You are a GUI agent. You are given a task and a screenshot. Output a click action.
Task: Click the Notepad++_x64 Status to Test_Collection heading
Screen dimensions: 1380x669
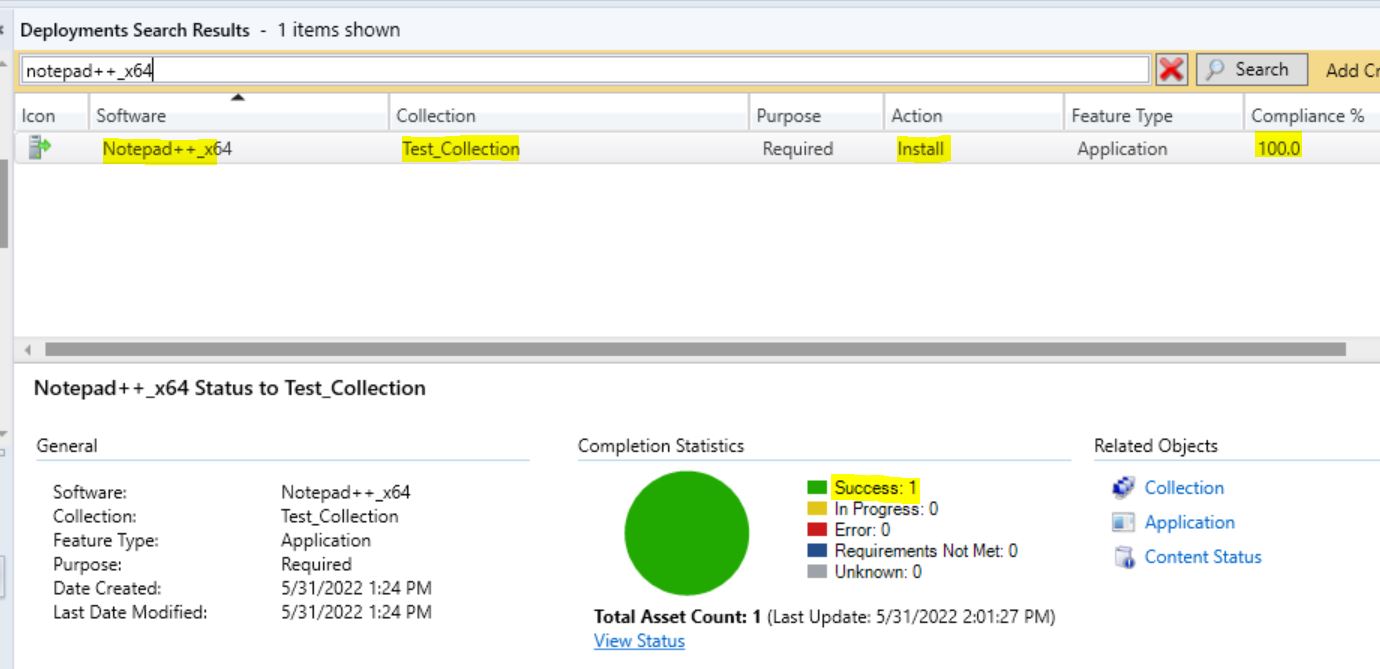(x=230, y=388)
